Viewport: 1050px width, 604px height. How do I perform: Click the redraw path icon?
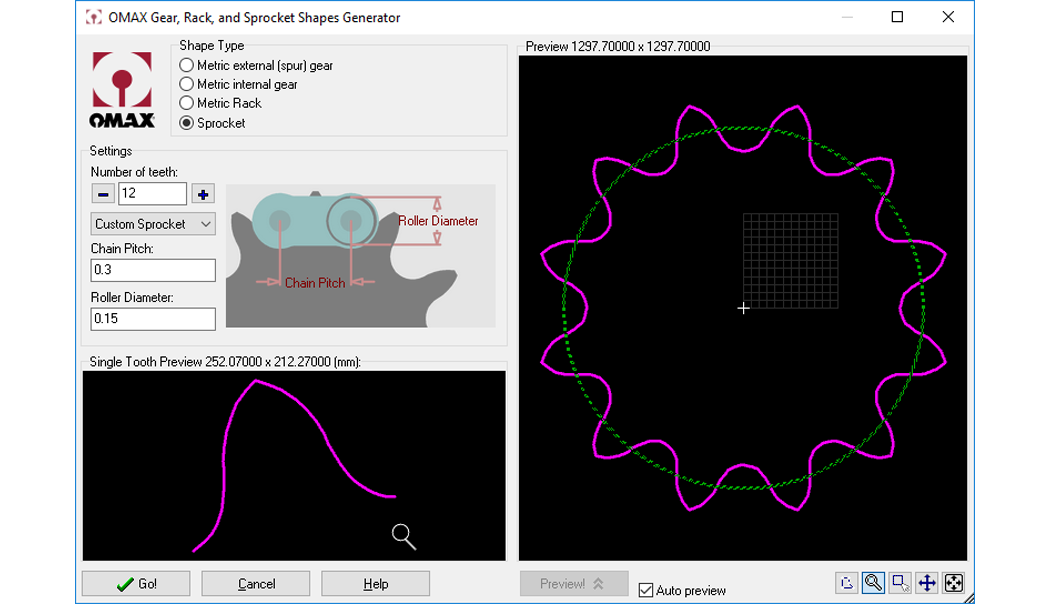(x=846, y=583)
